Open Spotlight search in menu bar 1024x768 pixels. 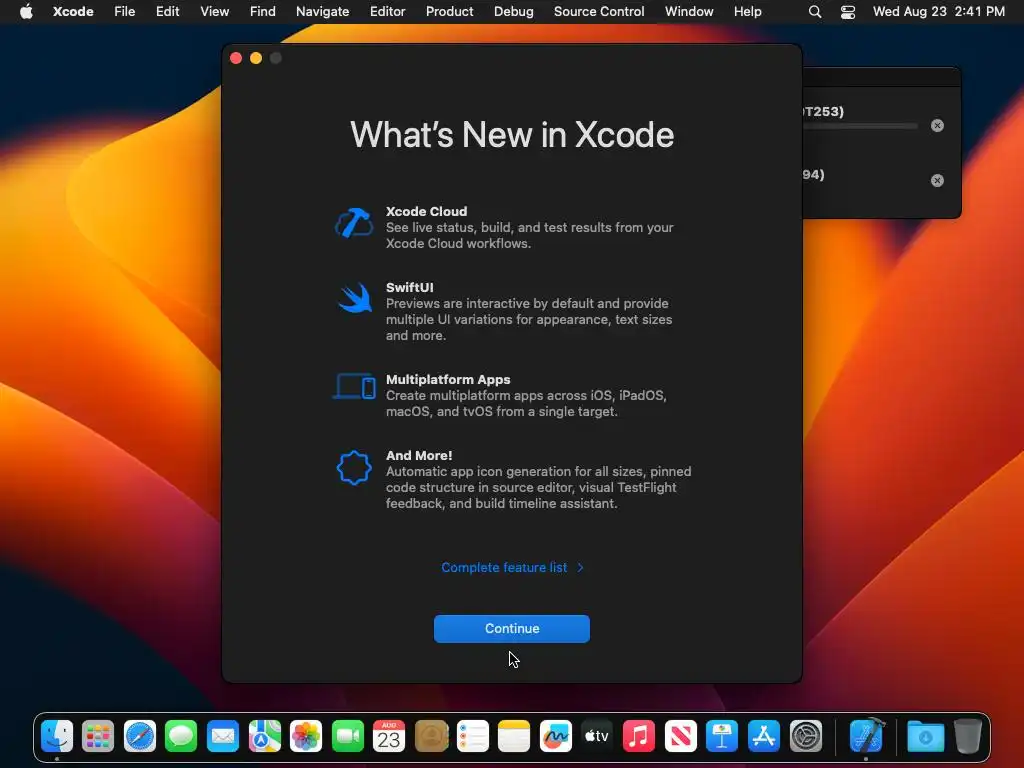(814, 12)
